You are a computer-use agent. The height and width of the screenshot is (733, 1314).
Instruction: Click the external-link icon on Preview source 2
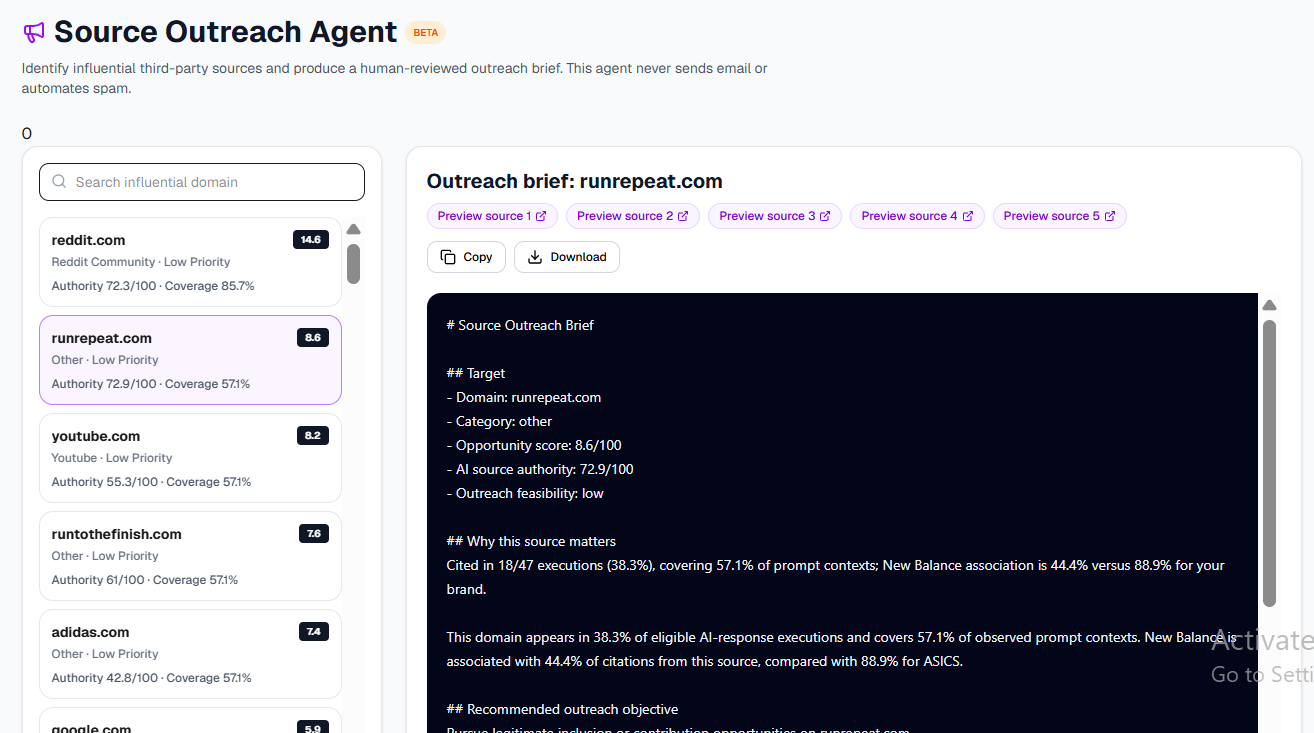pyautogui.click(x=683, y=216)
